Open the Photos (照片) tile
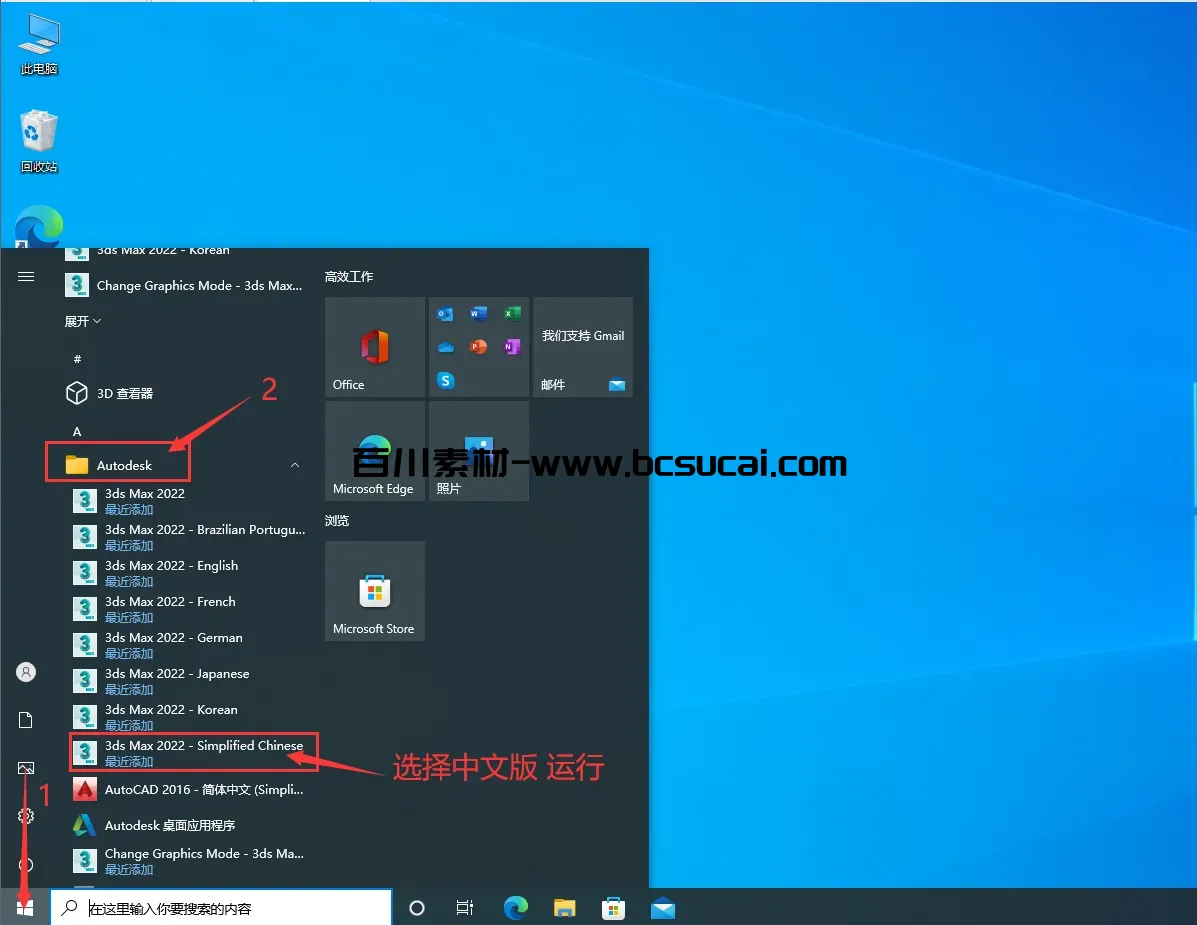The image size is (1197, 925). click(479, 450)
